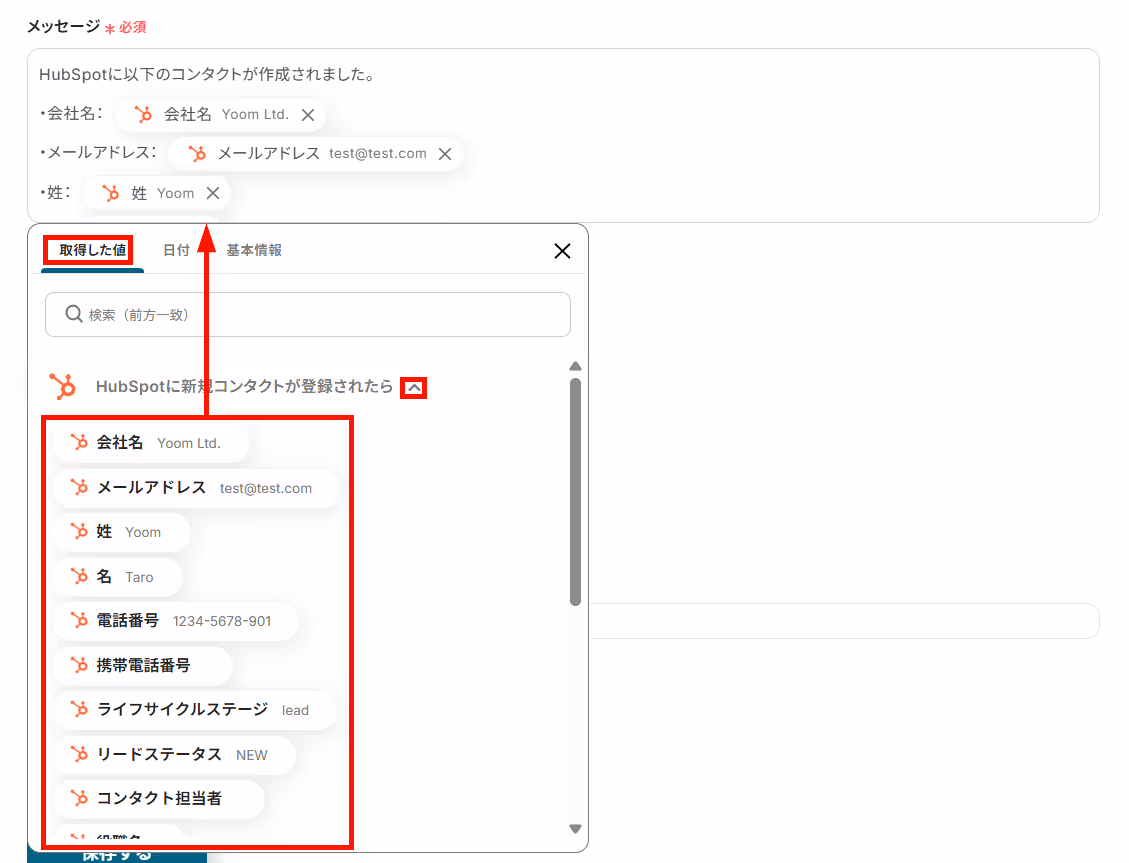
Task: Insert the リードステータス NEW value
Action: (x=176, y=754)
